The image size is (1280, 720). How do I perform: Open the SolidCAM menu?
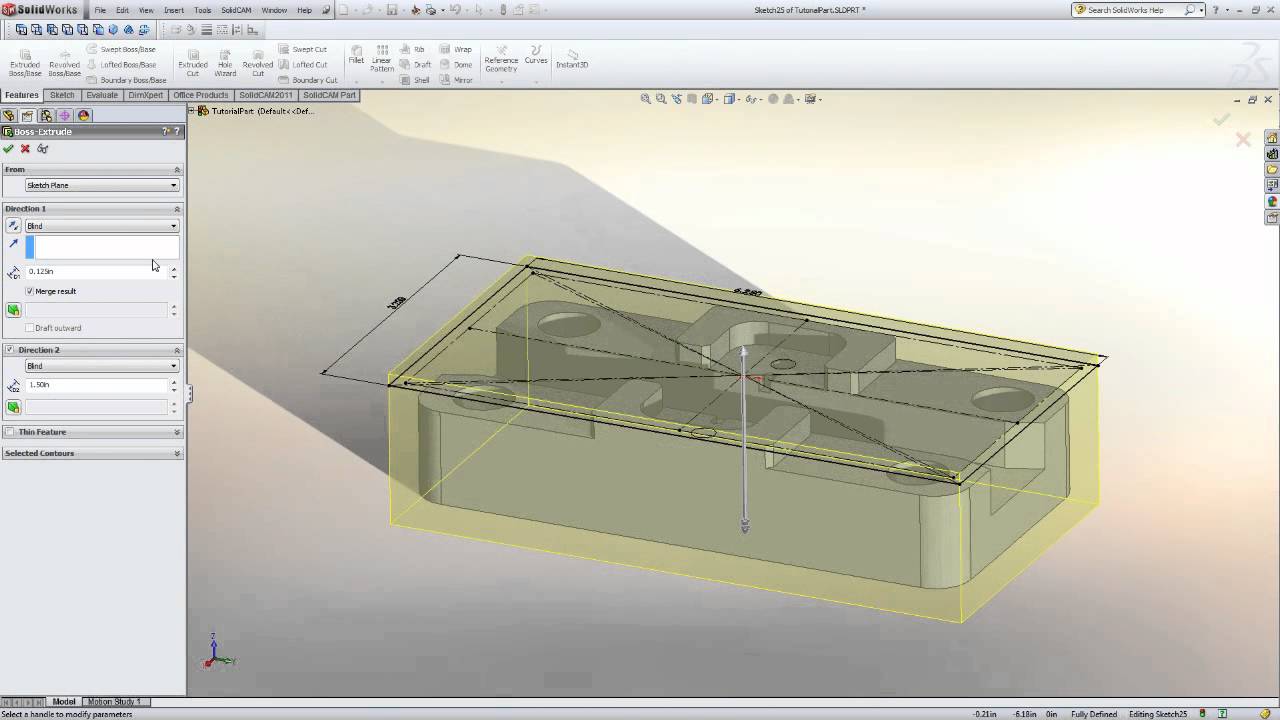tap(236, 10)
